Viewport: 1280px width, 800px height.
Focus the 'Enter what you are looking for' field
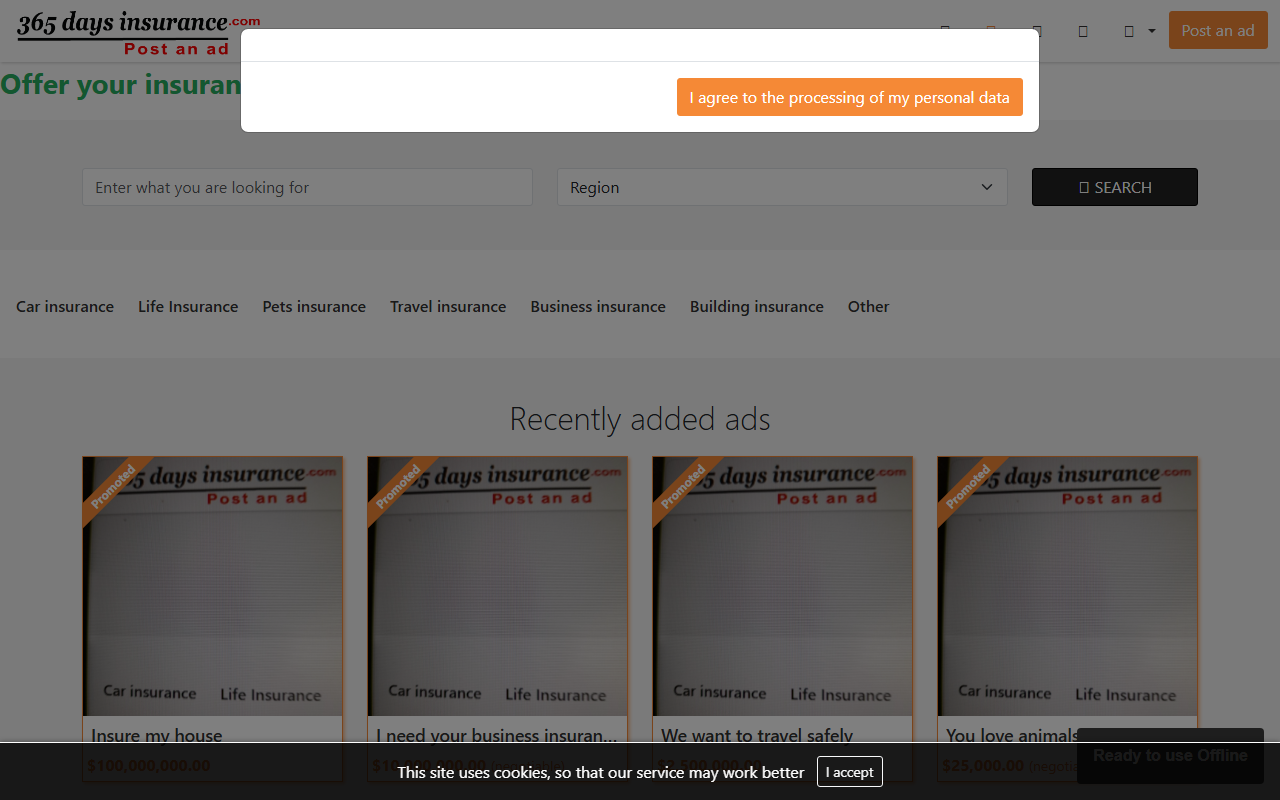307,187
